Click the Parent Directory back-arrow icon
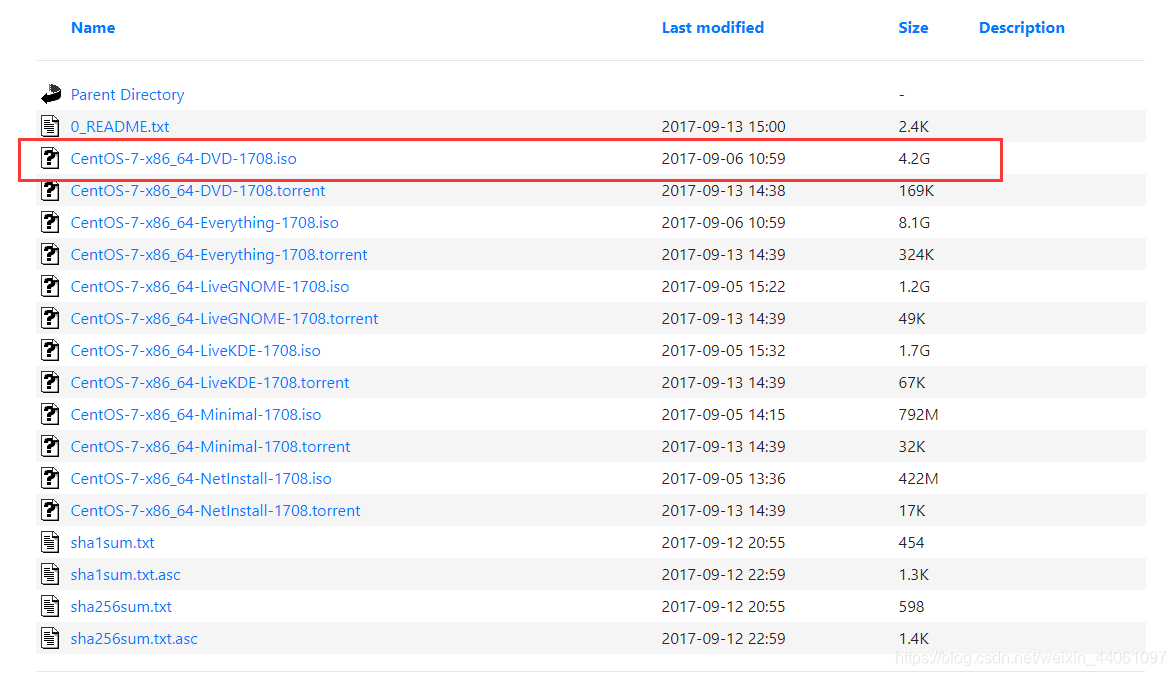The image size is (1176, 676). pos(51,95)
